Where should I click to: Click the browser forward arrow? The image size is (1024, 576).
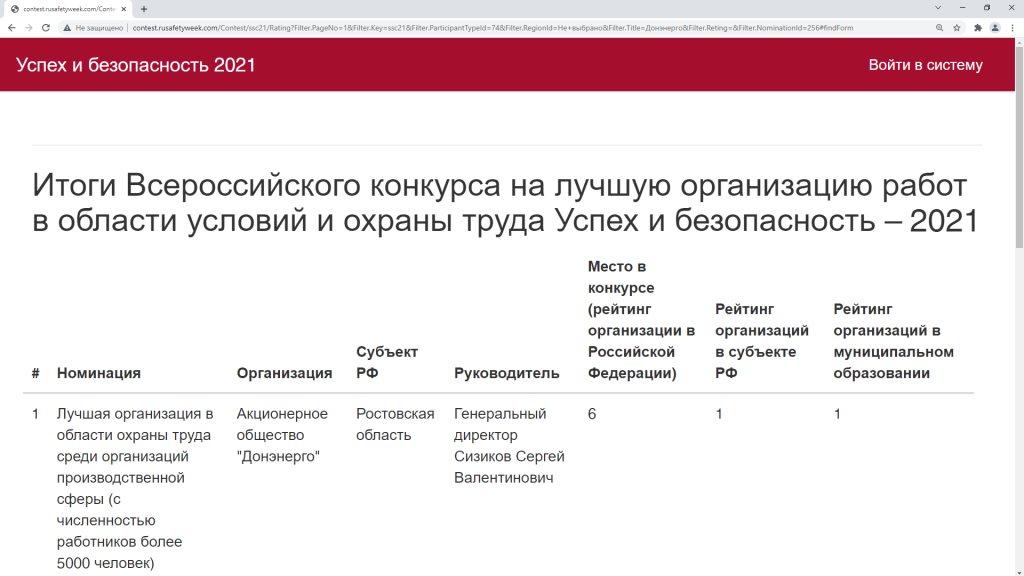click(29, 27)
